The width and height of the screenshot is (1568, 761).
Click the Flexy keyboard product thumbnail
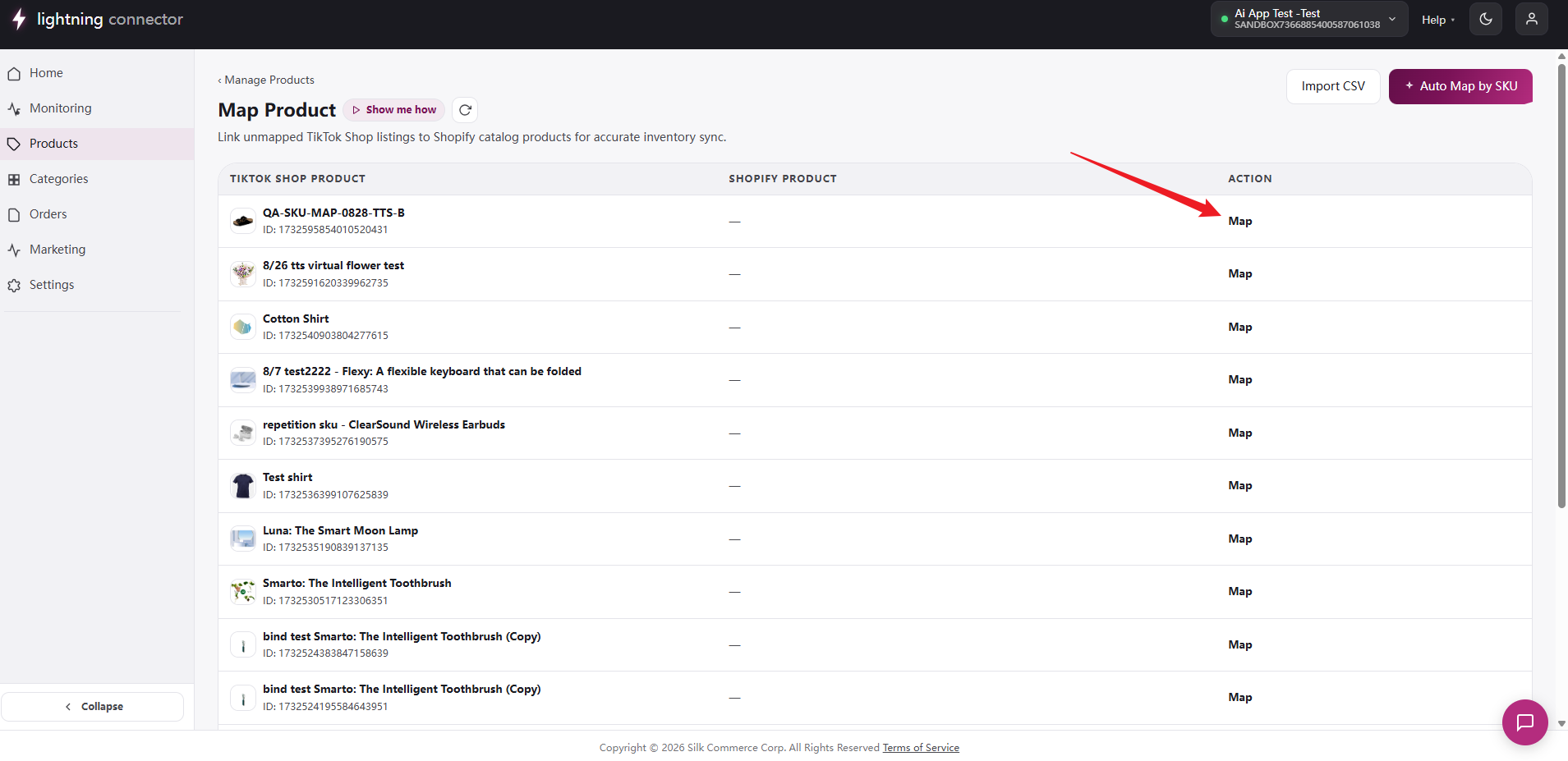(x=243, y=379)
